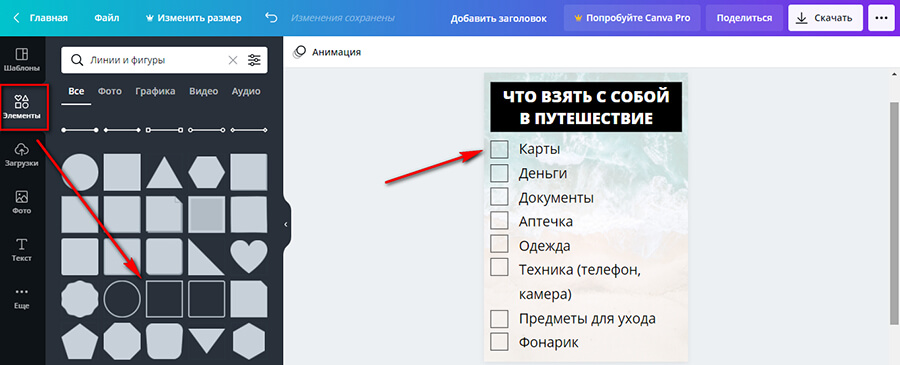Add the line with hollow diamond ends
The image size is (900, 365).
249,130
